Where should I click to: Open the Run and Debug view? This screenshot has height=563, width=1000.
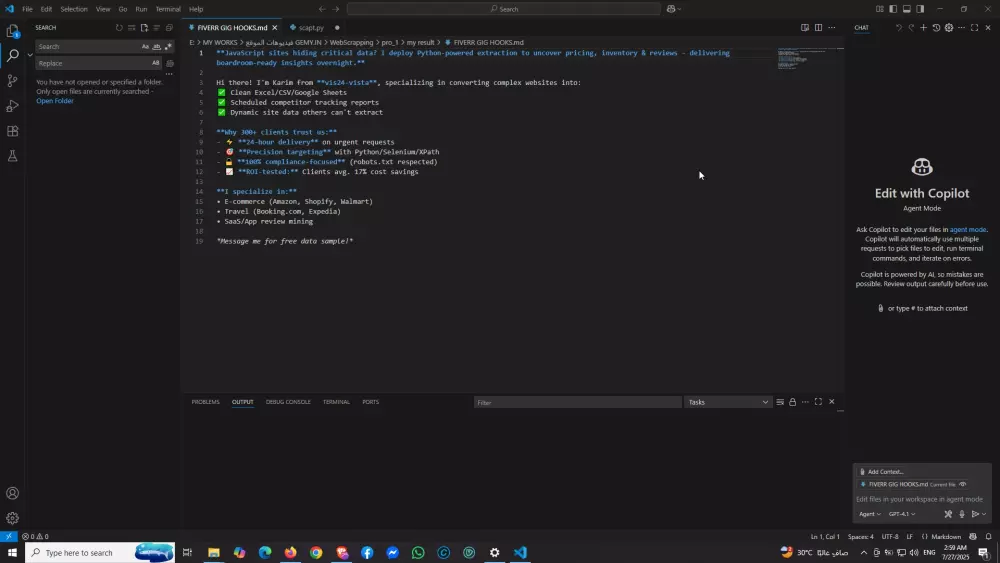12,106
